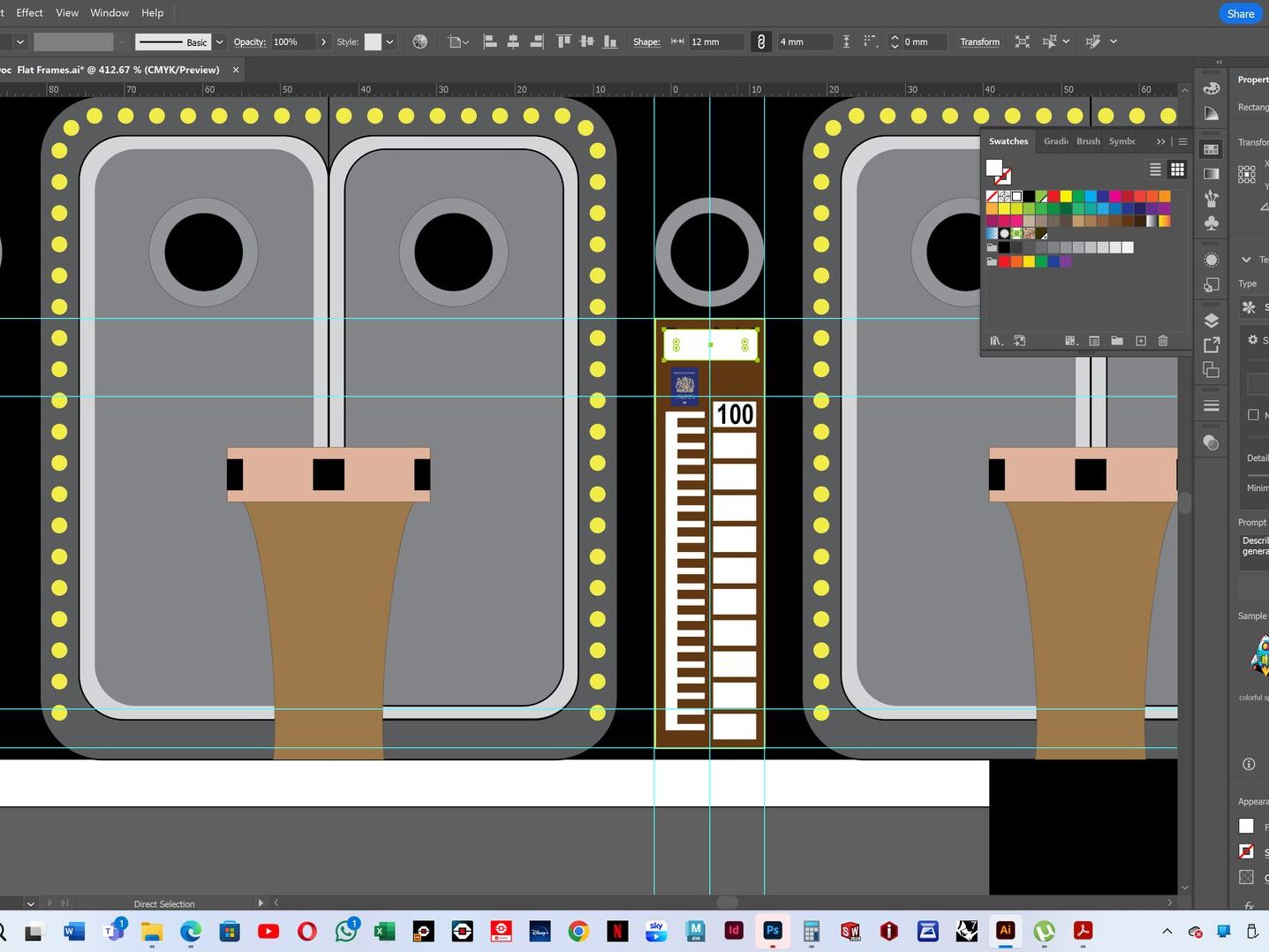Screen dimensions: 1269x952
Task: Click the New Color Group folder icon
Action: 1117,341
